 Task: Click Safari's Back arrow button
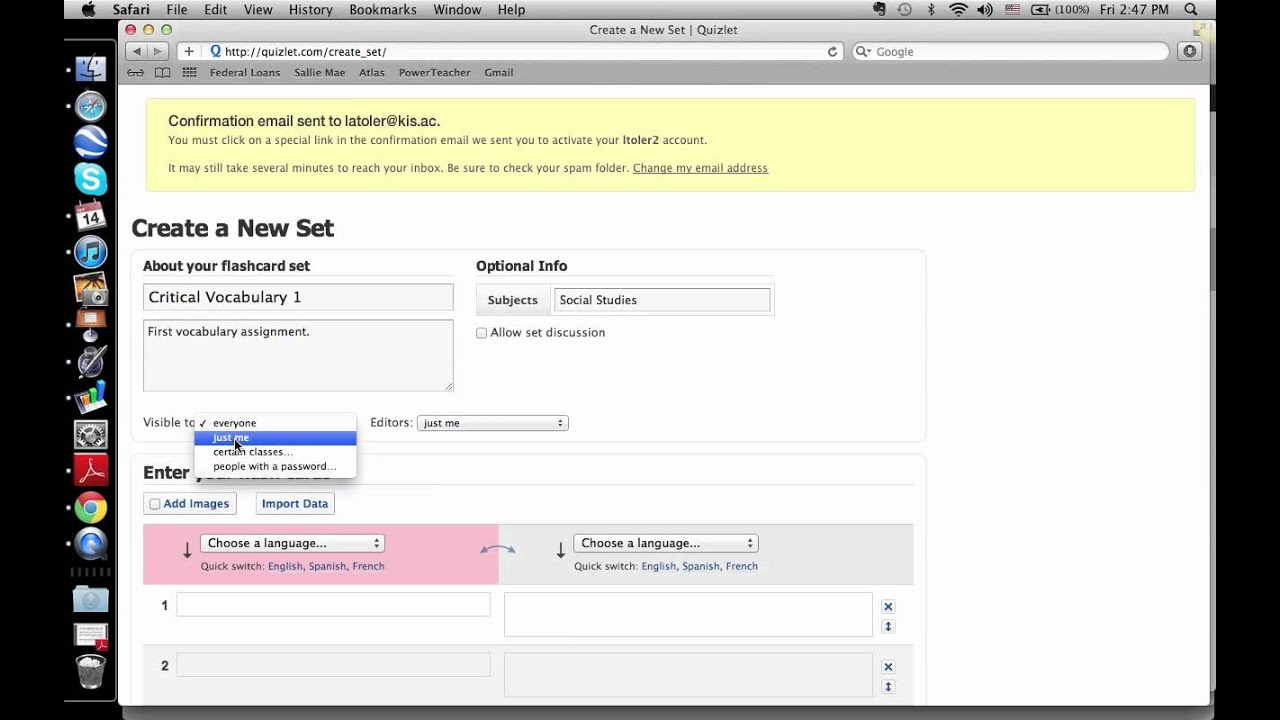click(x=137, y=51)
